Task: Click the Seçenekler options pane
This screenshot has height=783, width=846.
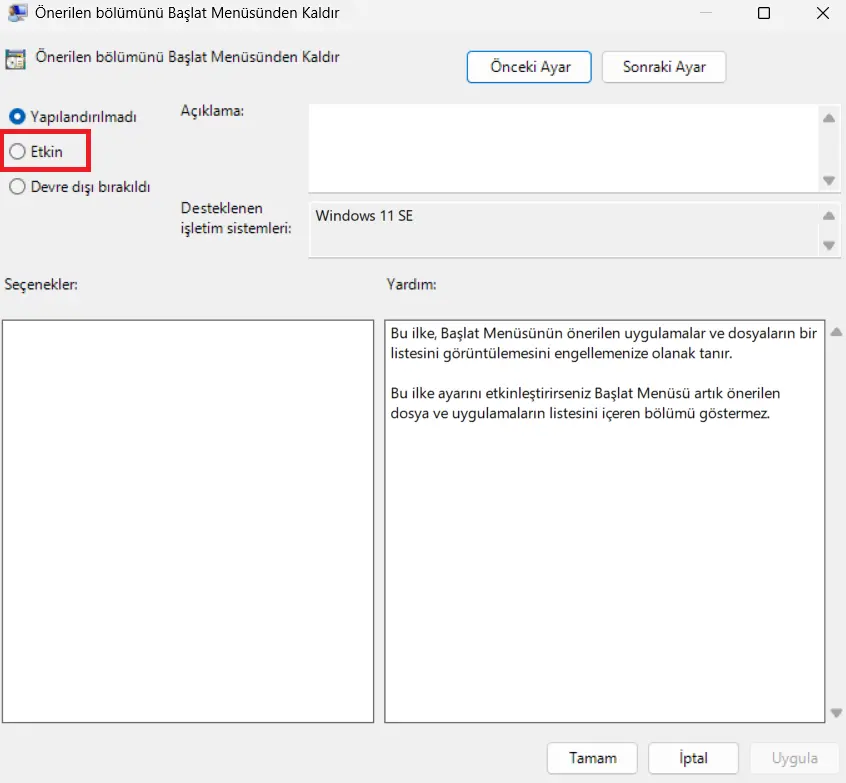Action: tap(188, 521)
